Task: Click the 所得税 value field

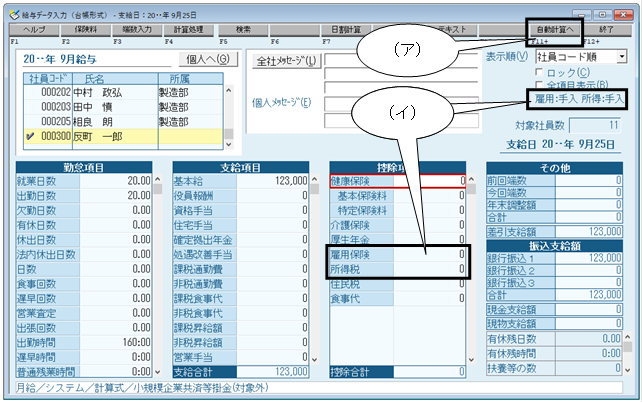Action: pos(430,269)
